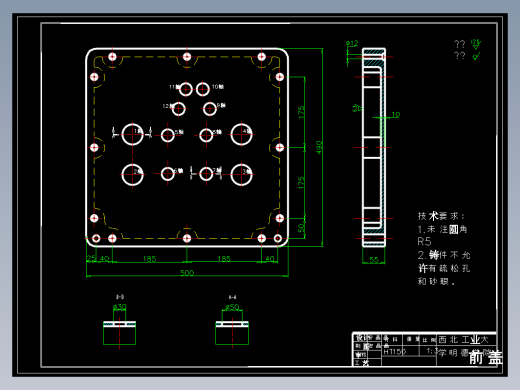The width and height of the screenshot is (520, 390).
Task: Select the note line '和砂眼.'
Action: [x=436, y=281]
